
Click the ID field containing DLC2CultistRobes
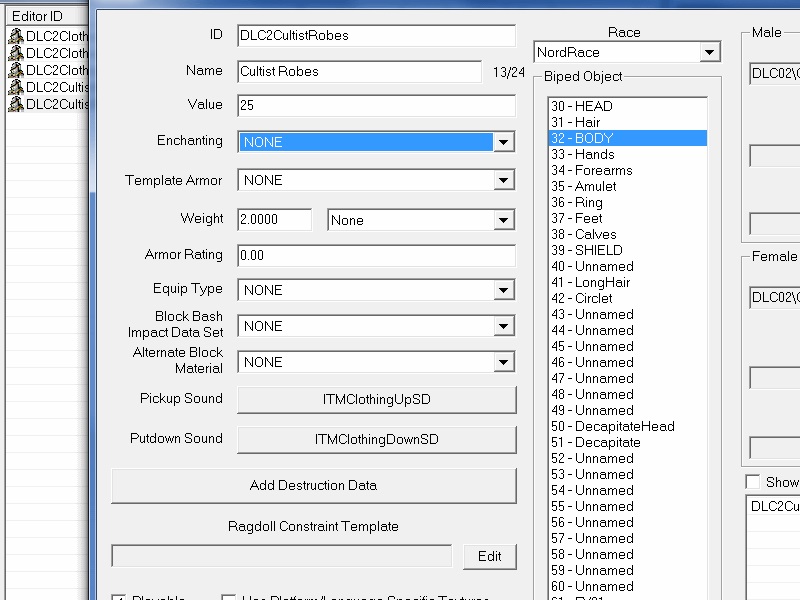pyautogui.click(x=376, y=35)
